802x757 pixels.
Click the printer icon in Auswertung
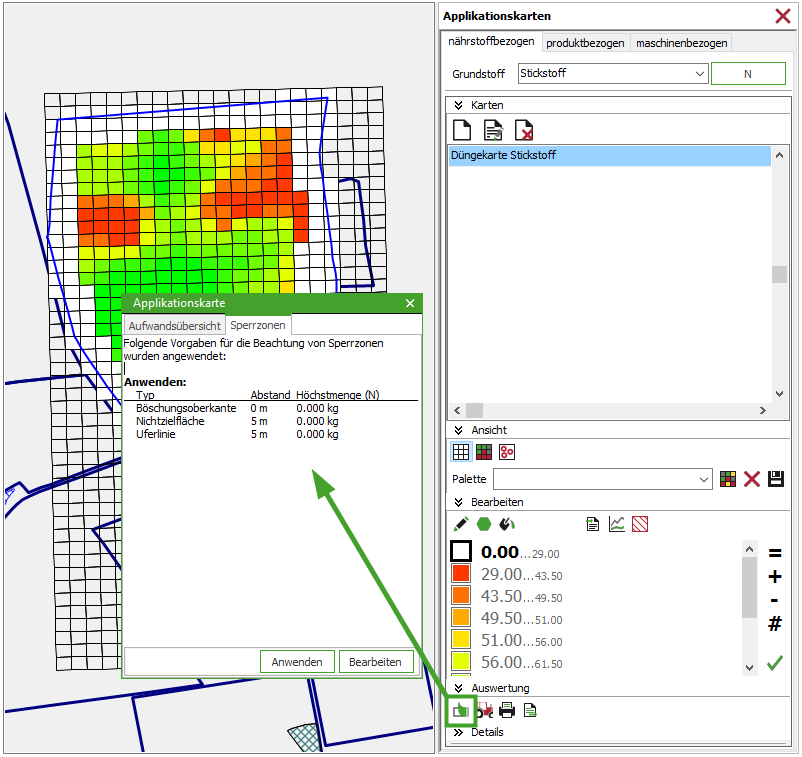[508, 710]
